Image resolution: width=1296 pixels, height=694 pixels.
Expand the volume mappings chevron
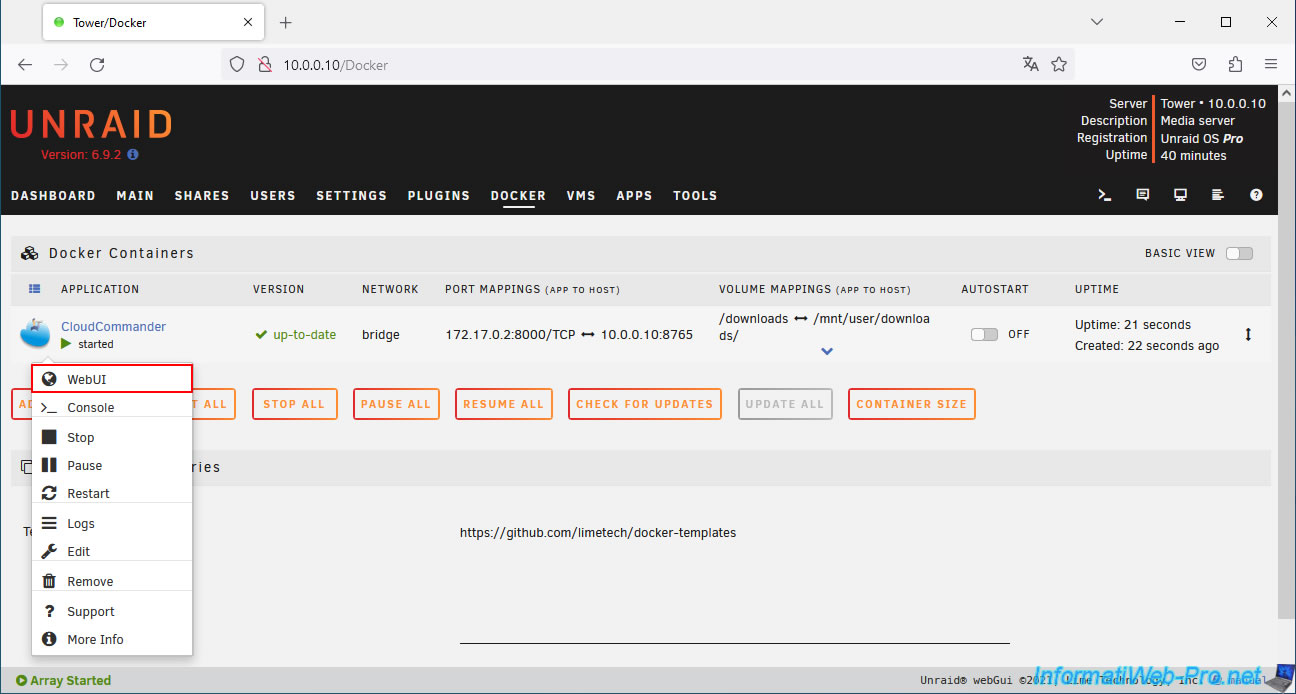(827, 351)
